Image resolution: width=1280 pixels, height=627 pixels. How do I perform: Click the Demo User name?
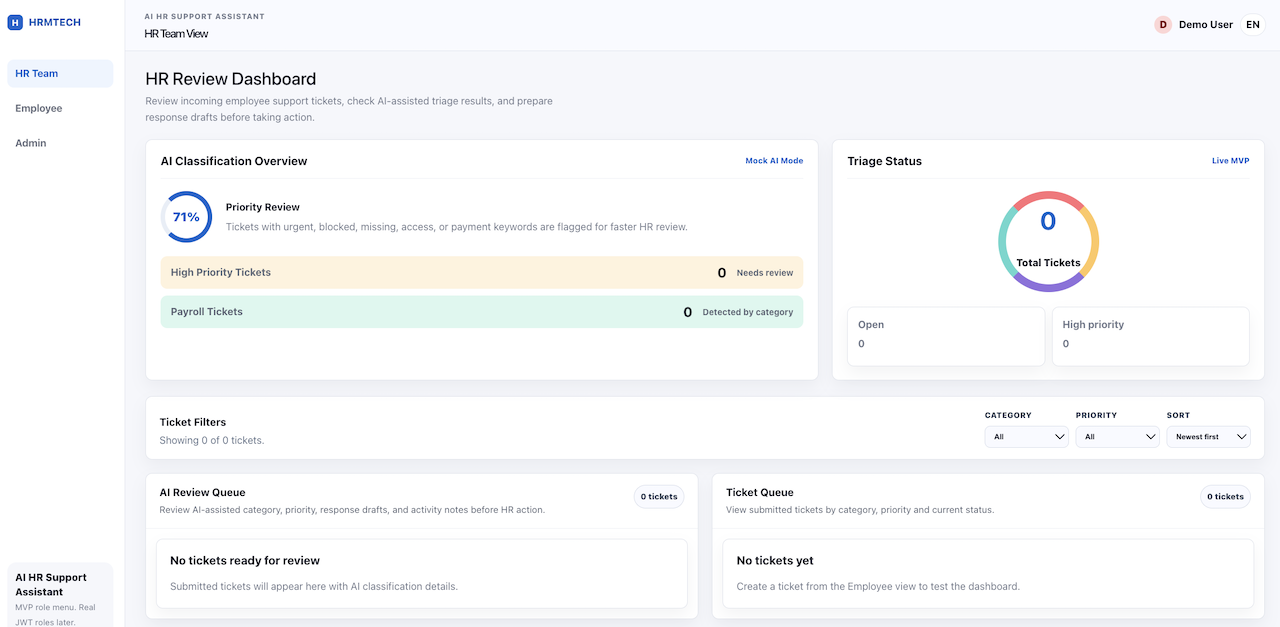tap(1206, 25)
